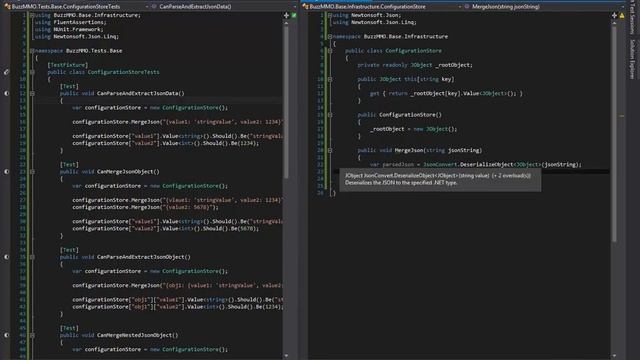Click _rootObject in the private readonly field line

click(454, 65)
